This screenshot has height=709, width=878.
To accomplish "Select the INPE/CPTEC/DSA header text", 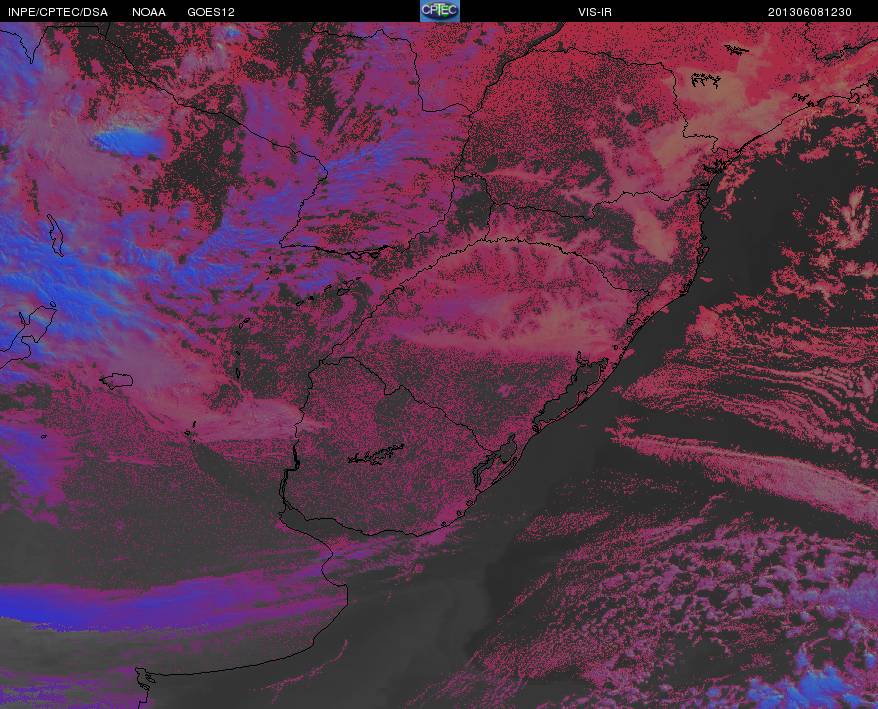I will pyautogui.click(x=58, y=12).
